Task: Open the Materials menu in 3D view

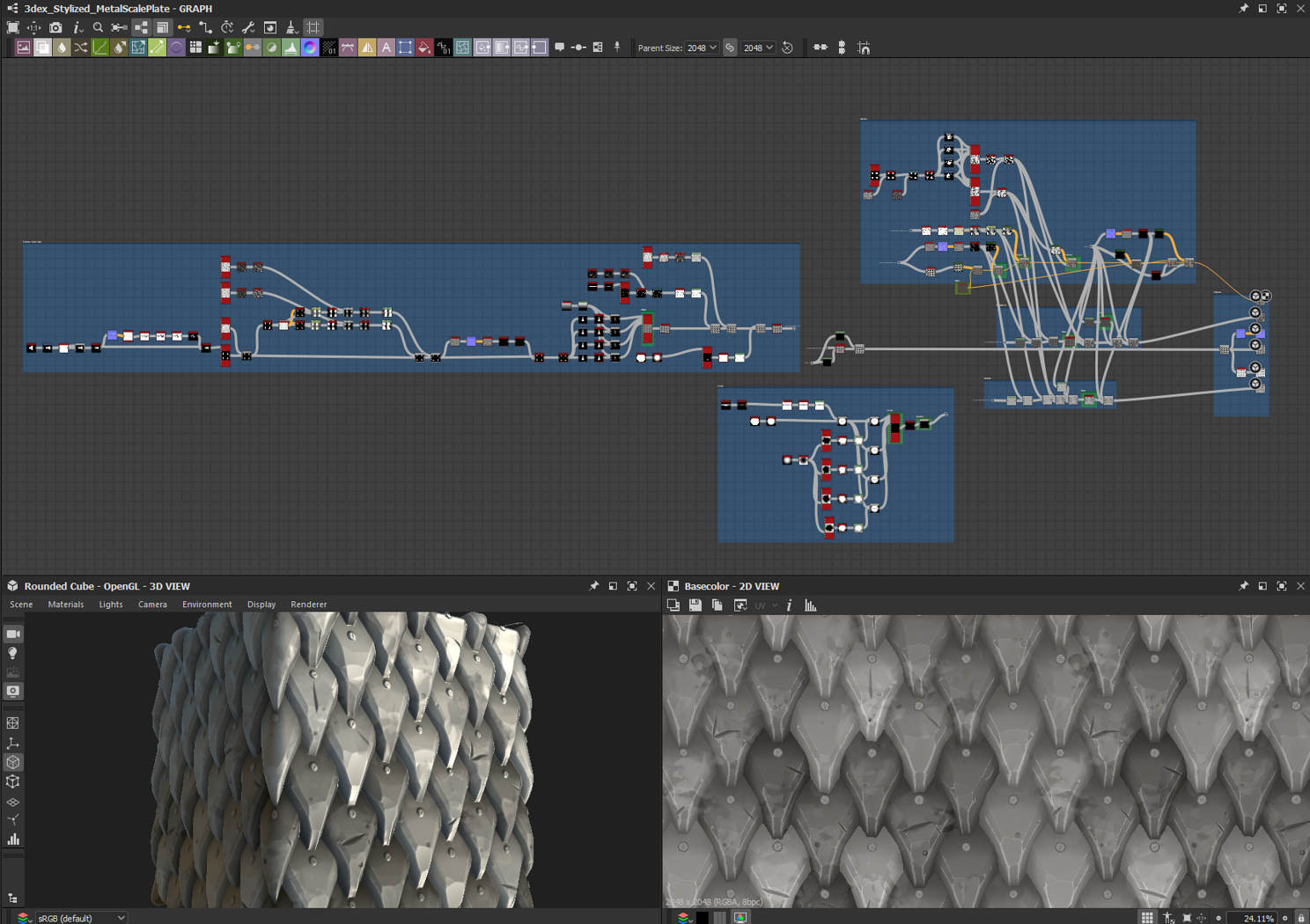Action: point(66,605)
